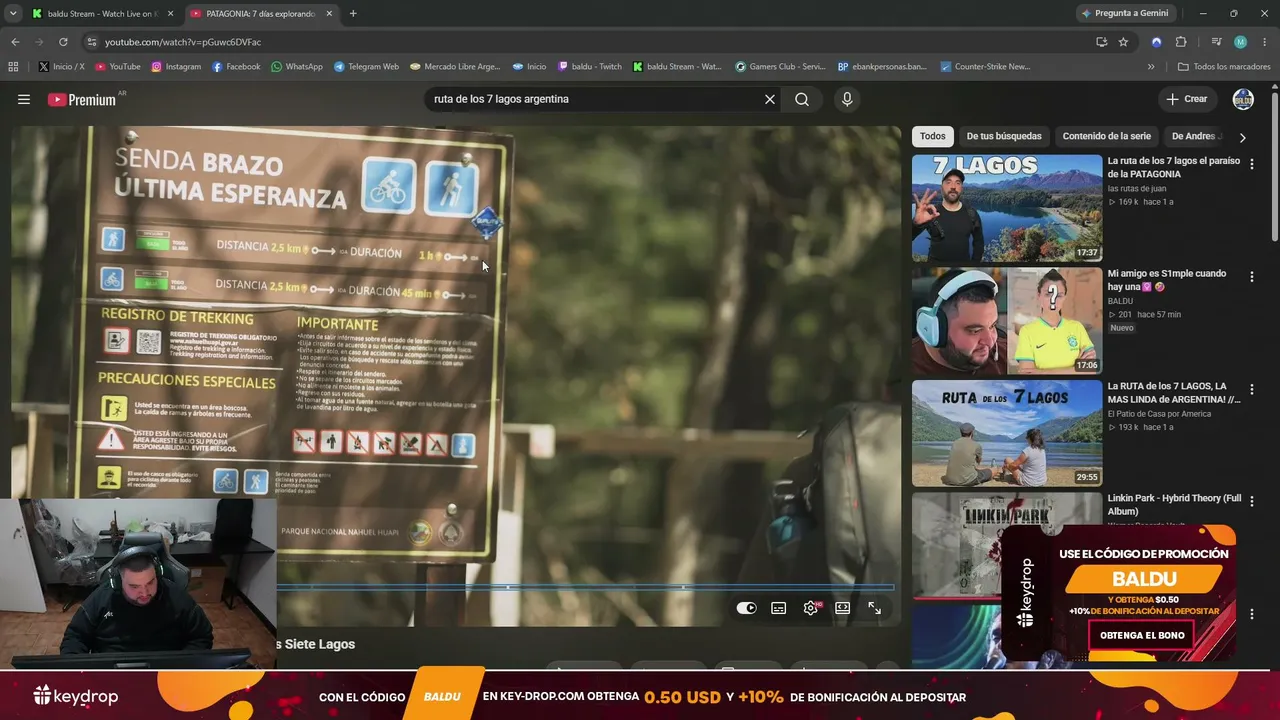Open the Telegram Web bookmark
The image size is (1280, 720).
click(366, 67)
